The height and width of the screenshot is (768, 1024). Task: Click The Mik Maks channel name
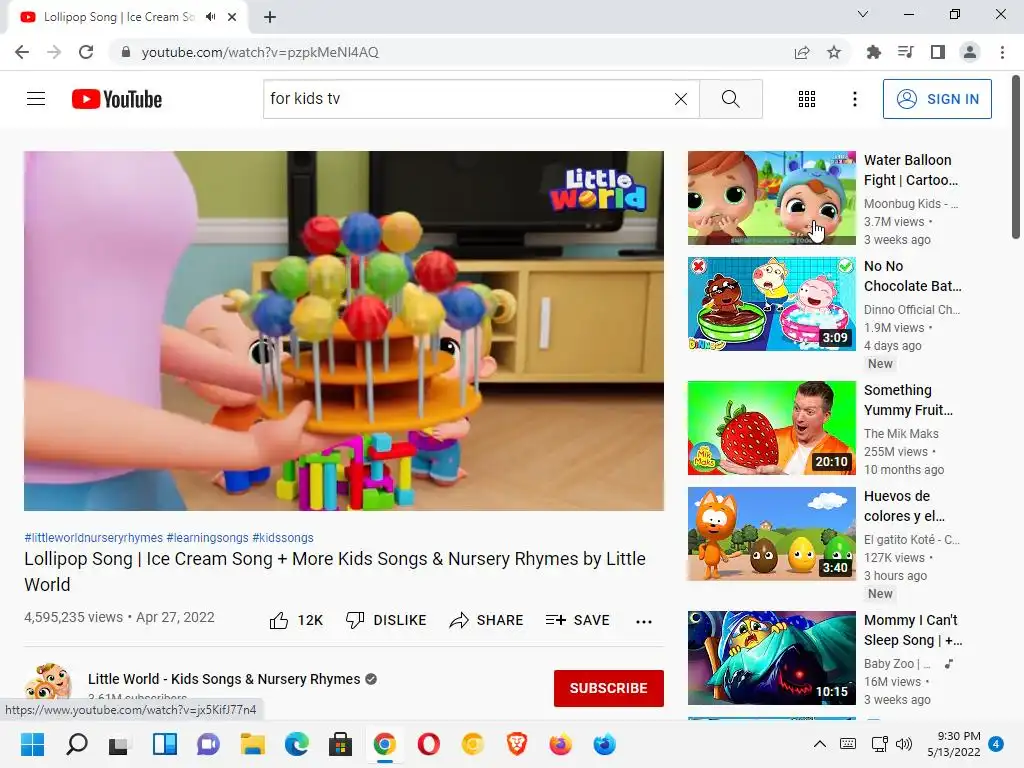tap(901, 434)
